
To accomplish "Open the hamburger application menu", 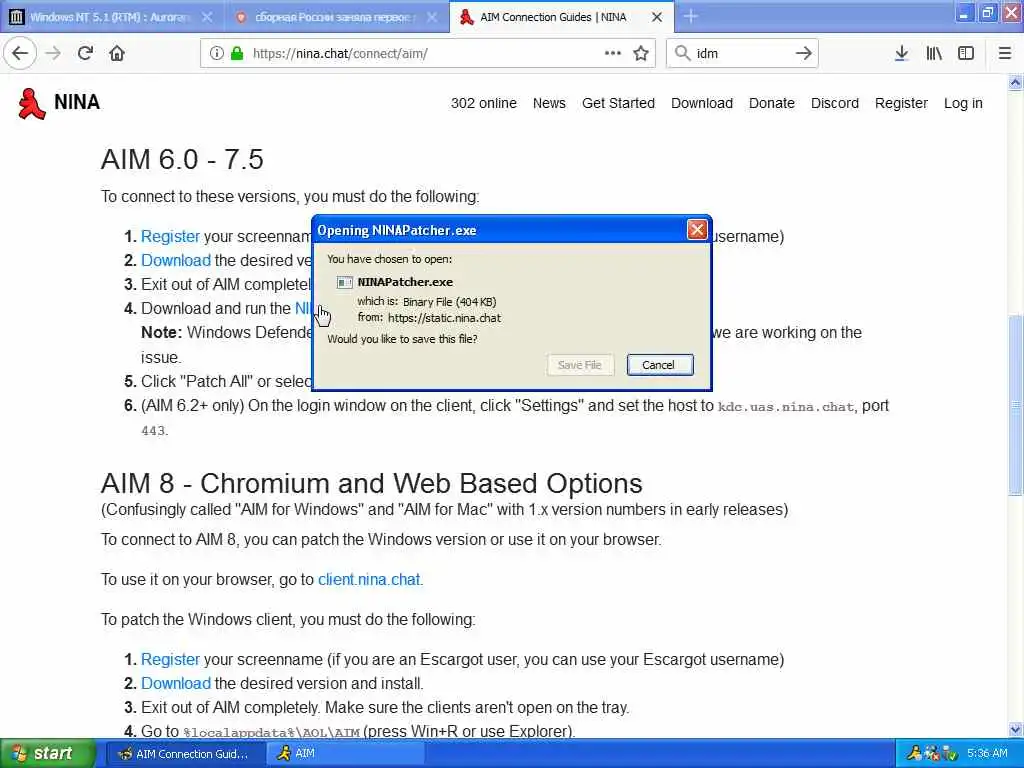I will tap(1004, 54).
